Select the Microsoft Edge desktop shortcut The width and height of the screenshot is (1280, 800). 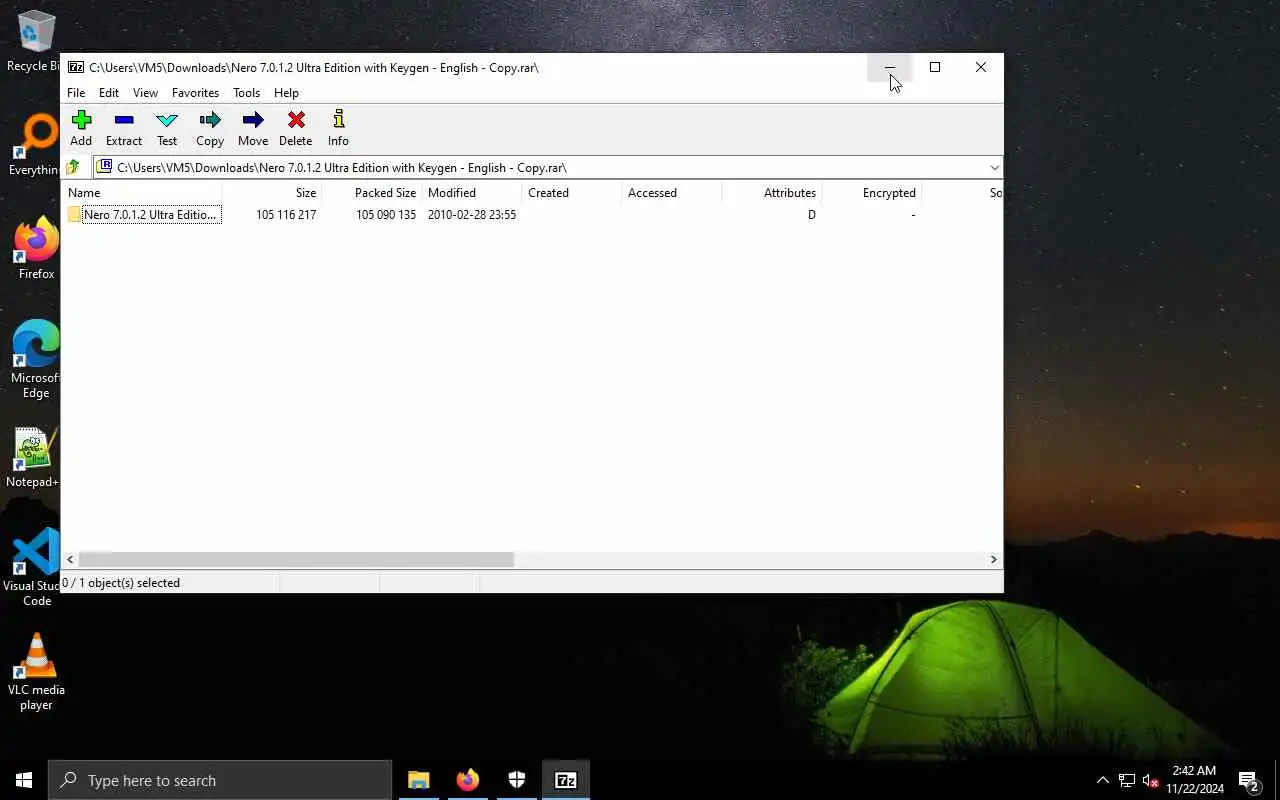(x=36, y=360)
